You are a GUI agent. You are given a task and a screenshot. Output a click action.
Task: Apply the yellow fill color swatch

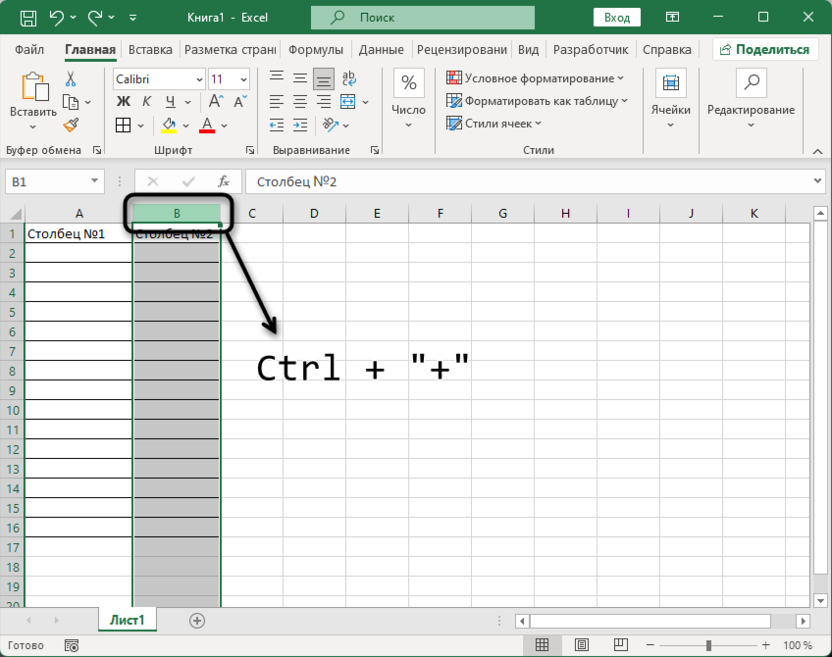pyautogui.click(x=169, y=125)
